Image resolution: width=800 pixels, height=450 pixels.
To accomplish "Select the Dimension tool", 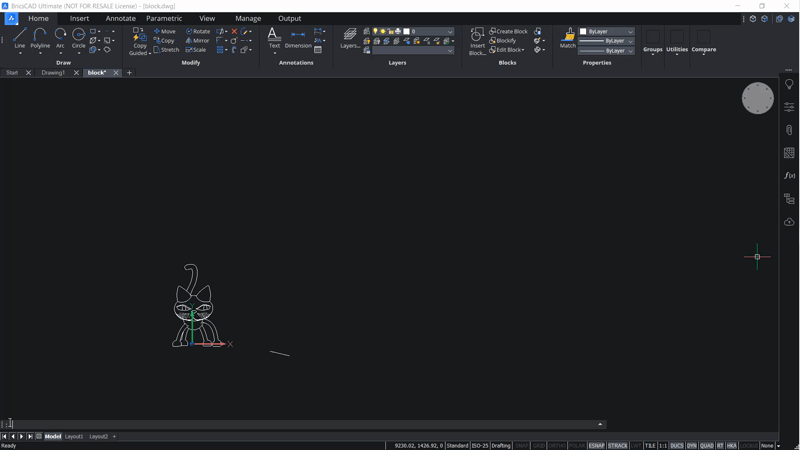I will tap(298, 38).
